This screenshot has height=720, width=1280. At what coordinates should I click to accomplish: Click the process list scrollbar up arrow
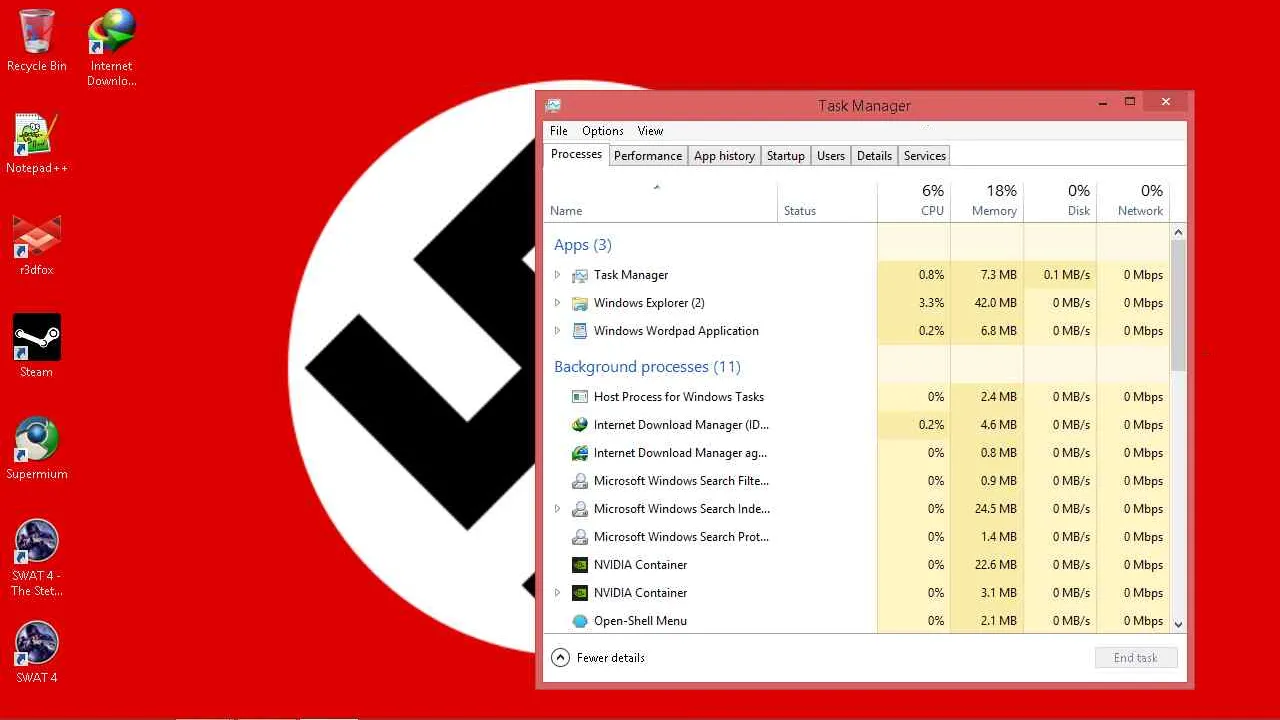tap(1178, 232)
